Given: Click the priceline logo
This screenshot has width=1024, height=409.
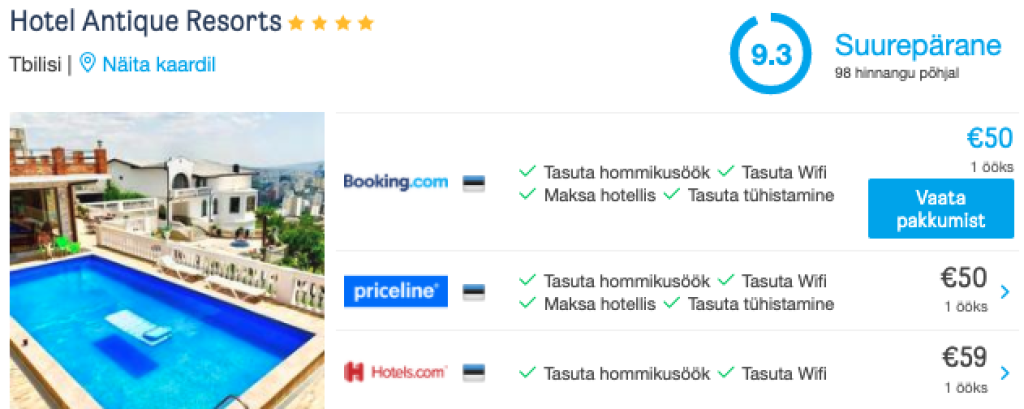Looking at the screenshot, I should tap(395, 292).
